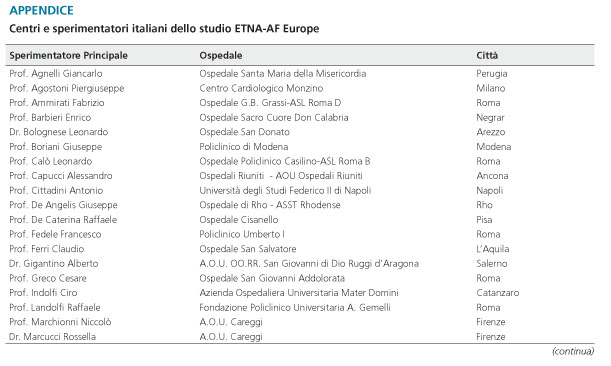Select Policlinico di Modena cell

244,147
